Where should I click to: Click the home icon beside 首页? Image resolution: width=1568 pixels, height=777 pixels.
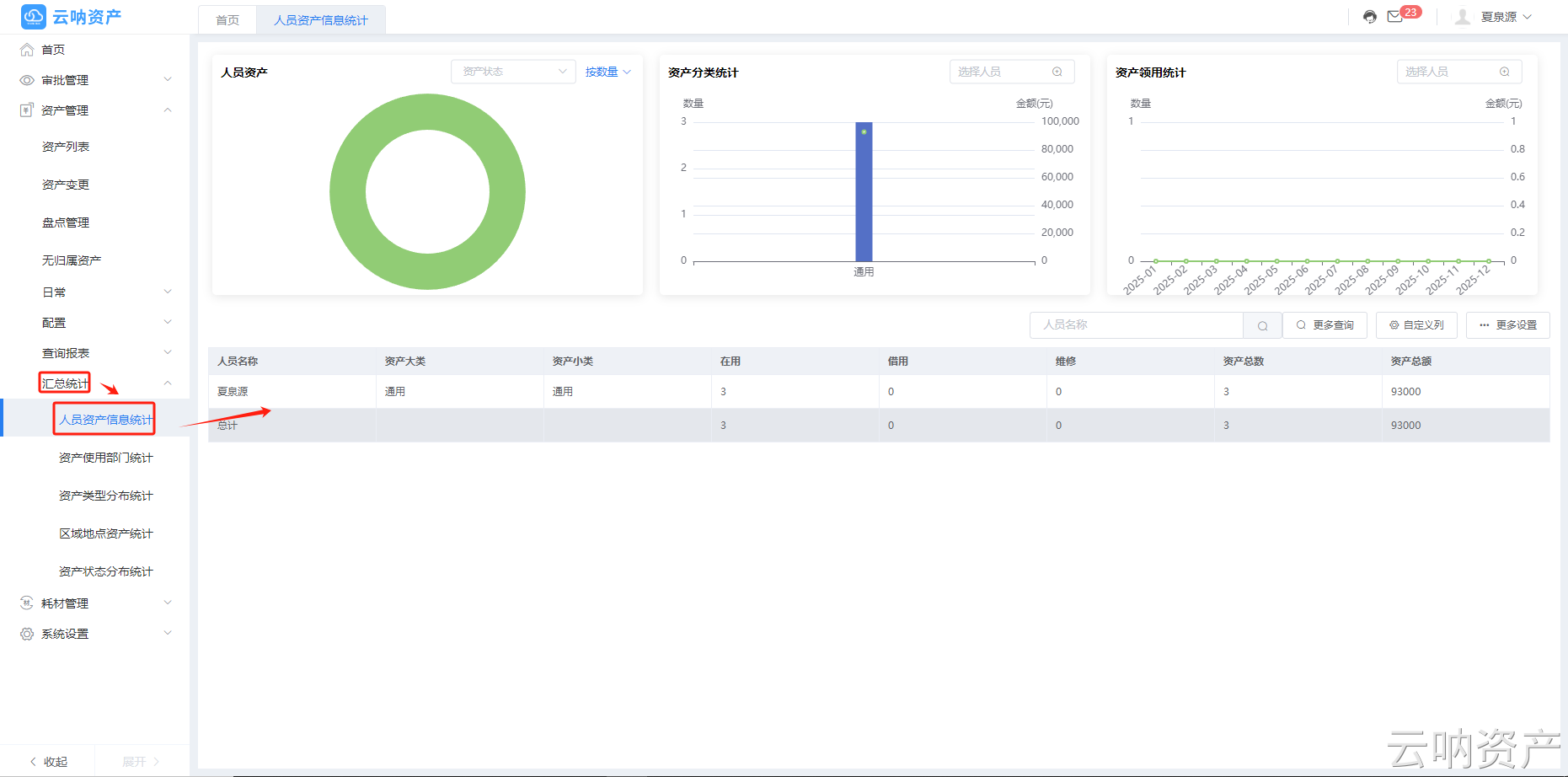[x=27, y=50]
